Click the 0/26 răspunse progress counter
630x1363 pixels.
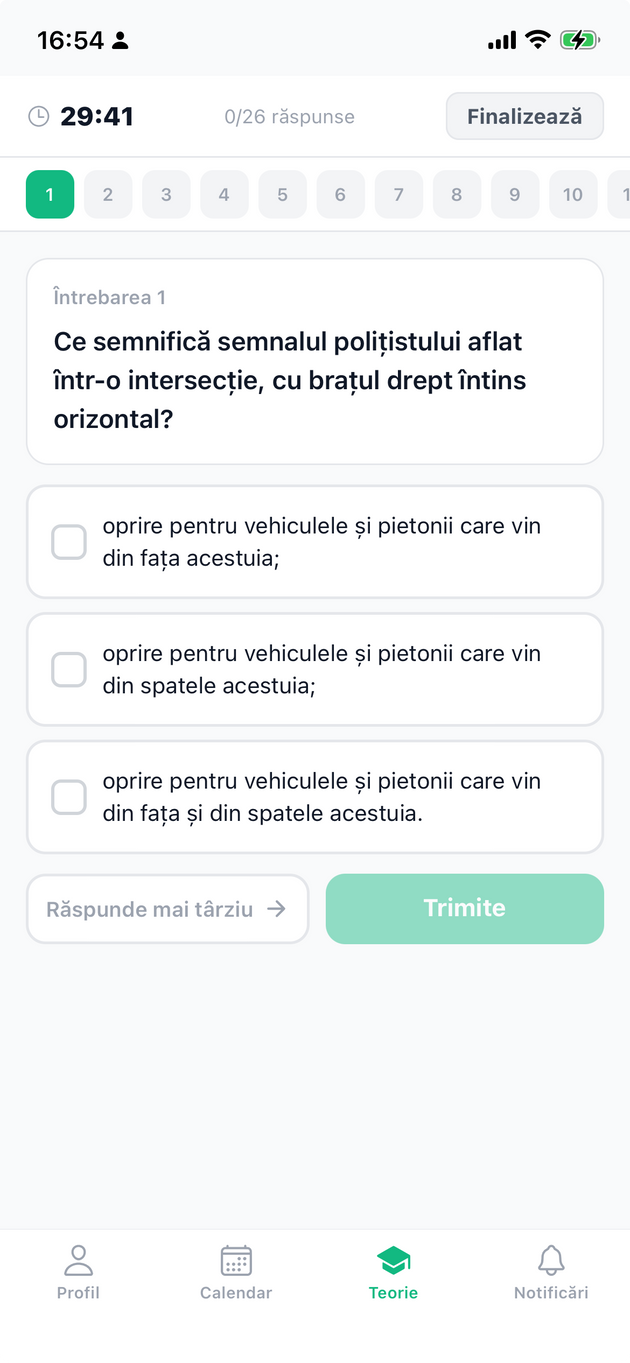[290, 116]
